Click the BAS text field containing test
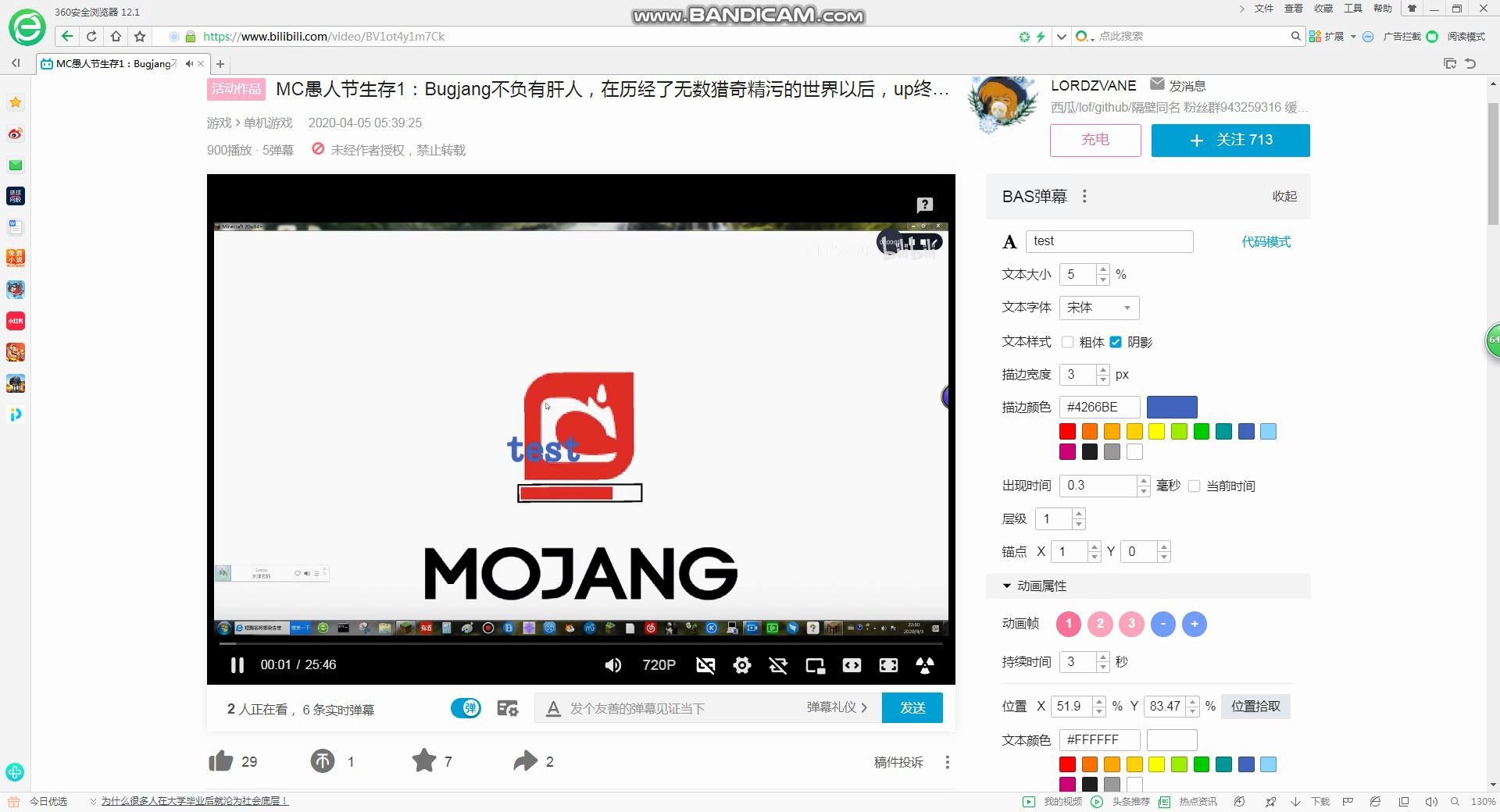The height and width of the screenshot is (812, 1500). 1109,241
